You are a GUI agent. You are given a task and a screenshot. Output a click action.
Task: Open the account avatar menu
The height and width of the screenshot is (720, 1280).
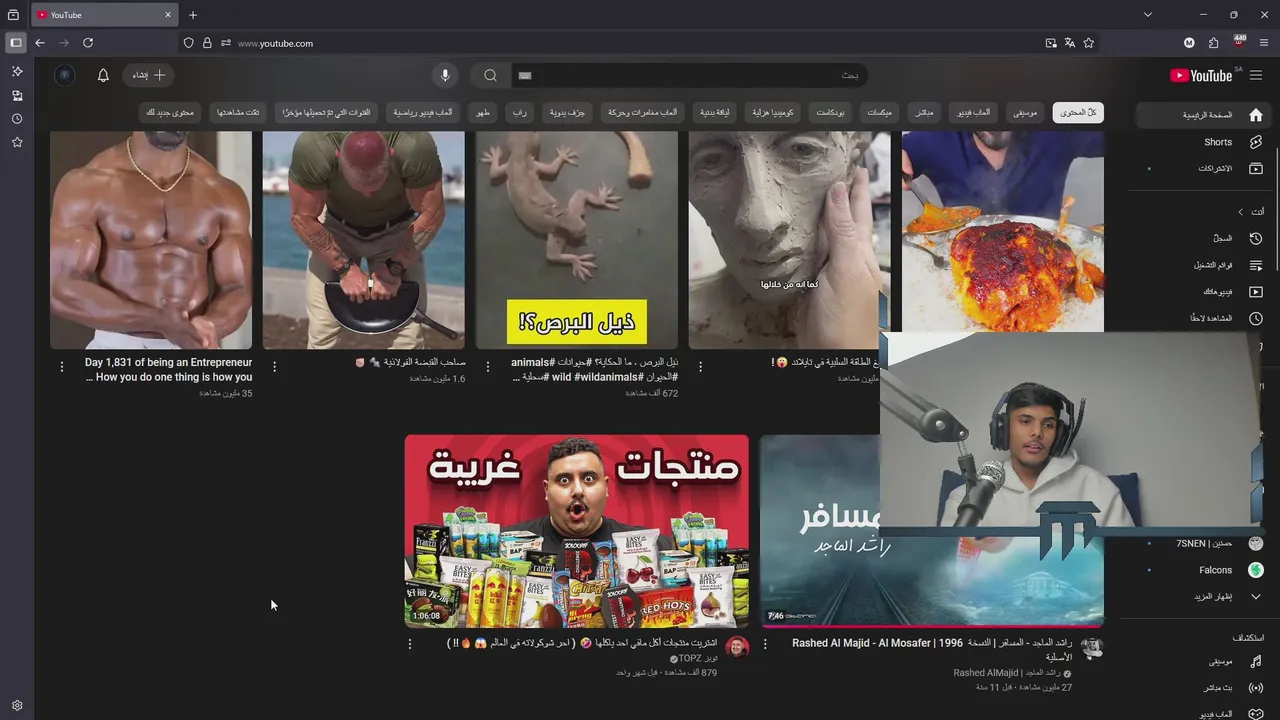pos(65,75)
